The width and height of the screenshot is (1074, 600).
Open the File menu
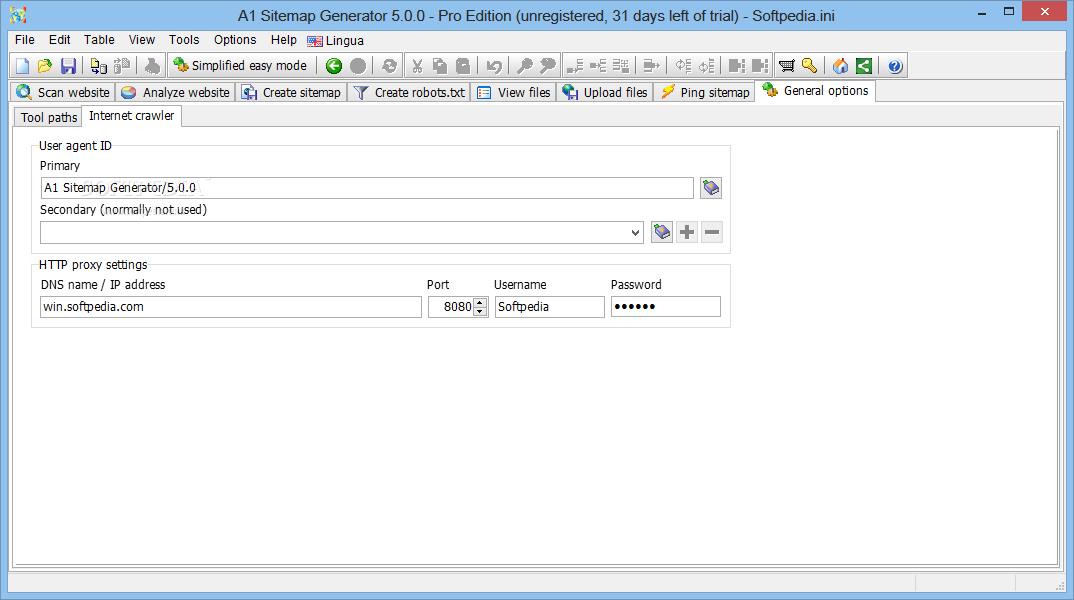pyautogui.click(x=25, y=40)
